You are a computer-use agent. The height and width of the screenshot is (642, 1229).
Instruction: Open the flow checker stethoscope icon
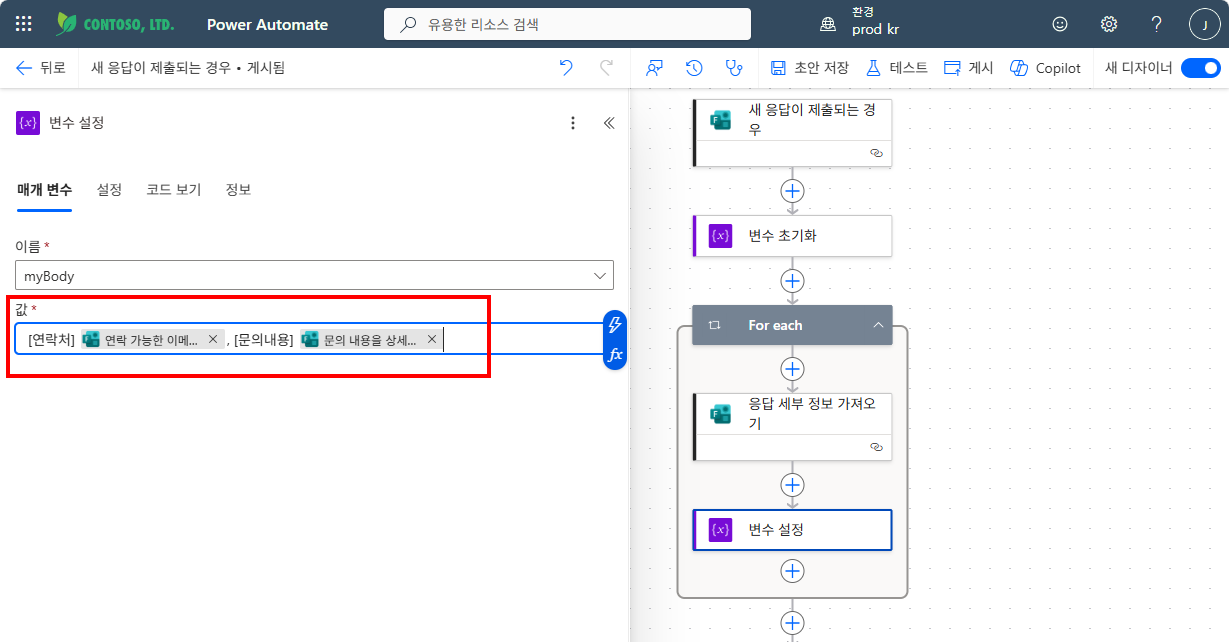click(x=734, y=68)
